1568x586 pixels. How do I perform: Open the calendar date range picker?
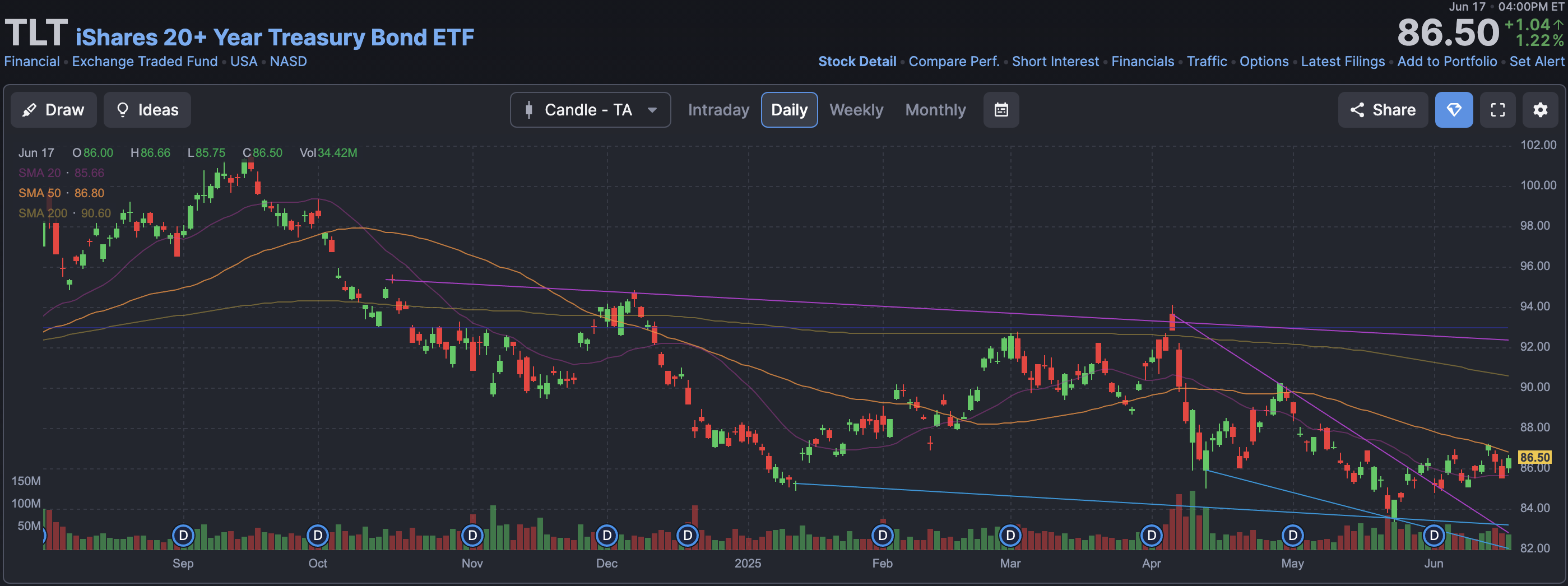pyautogui.click(x=1001, y=110)
